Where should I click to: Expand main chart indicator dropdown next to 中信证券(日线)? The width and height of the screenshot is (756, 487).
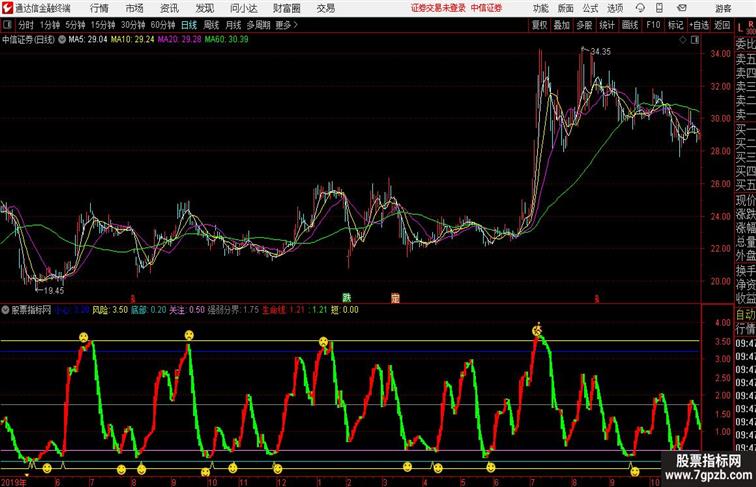62,40
